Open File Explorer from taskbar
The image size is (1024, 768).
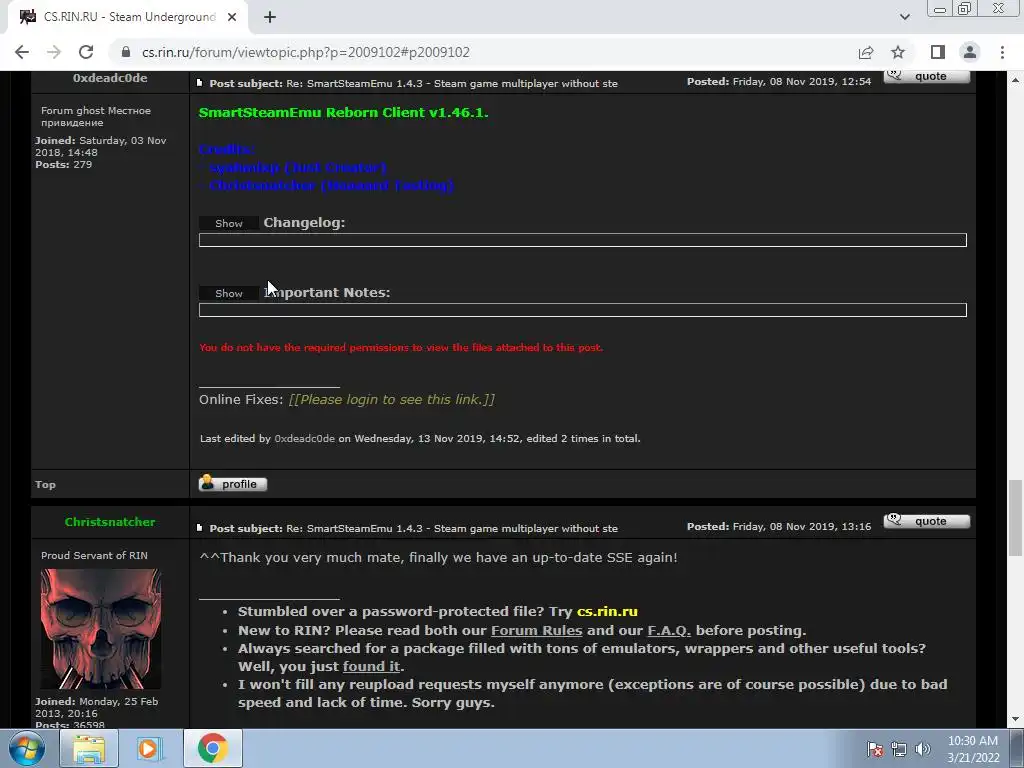pos(89,748)
